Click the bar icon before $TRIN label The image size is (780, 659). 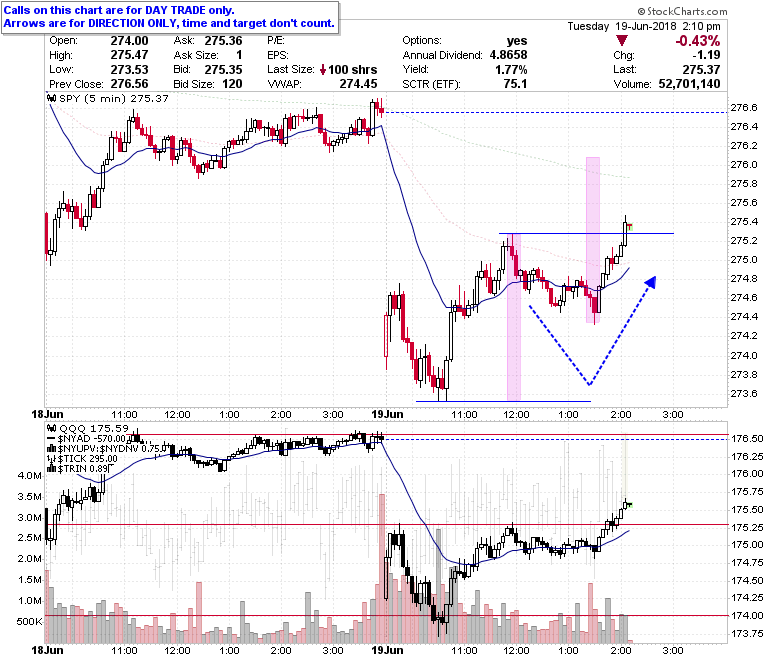(51, 469)
